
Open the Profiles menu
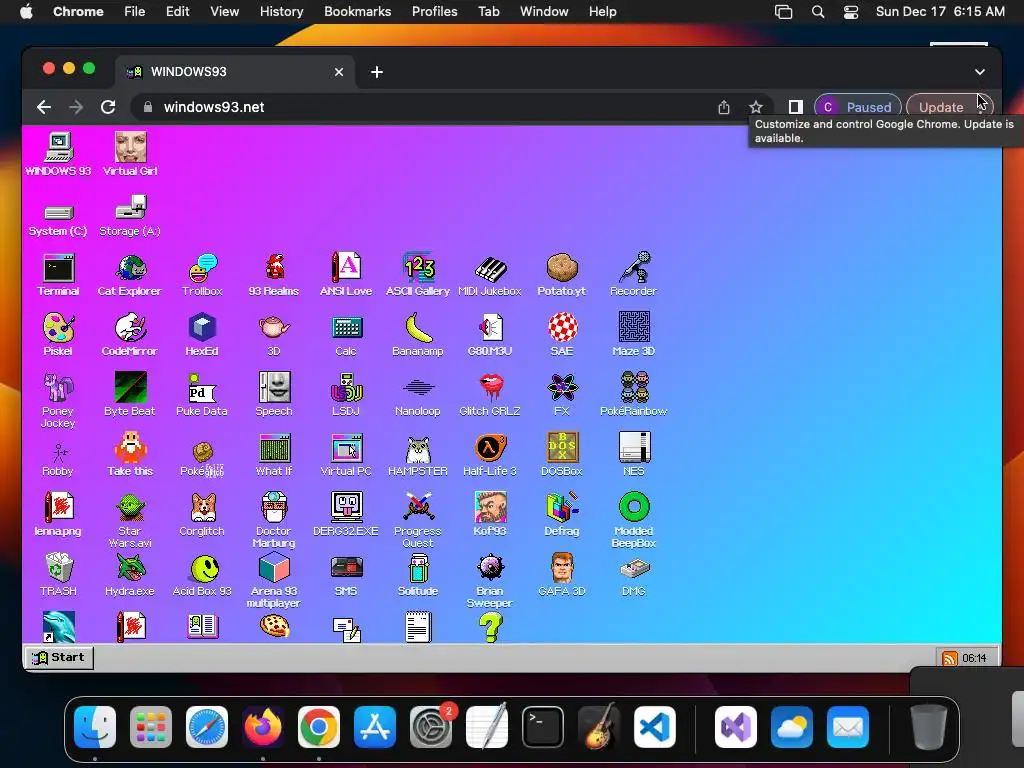coord(434,11)
